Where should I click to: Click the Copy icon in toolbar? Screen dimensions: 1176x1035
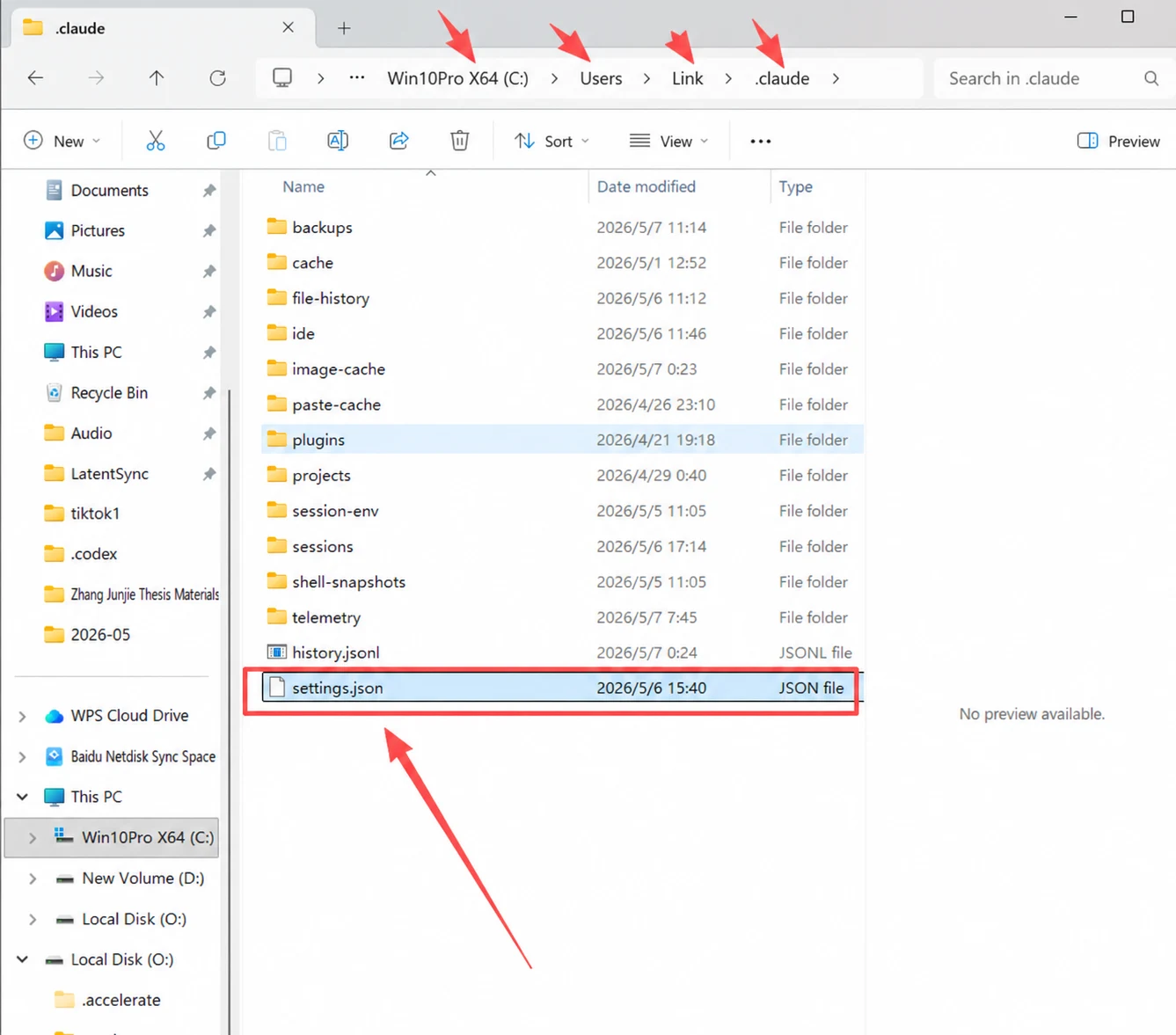[x=216, y=141]
